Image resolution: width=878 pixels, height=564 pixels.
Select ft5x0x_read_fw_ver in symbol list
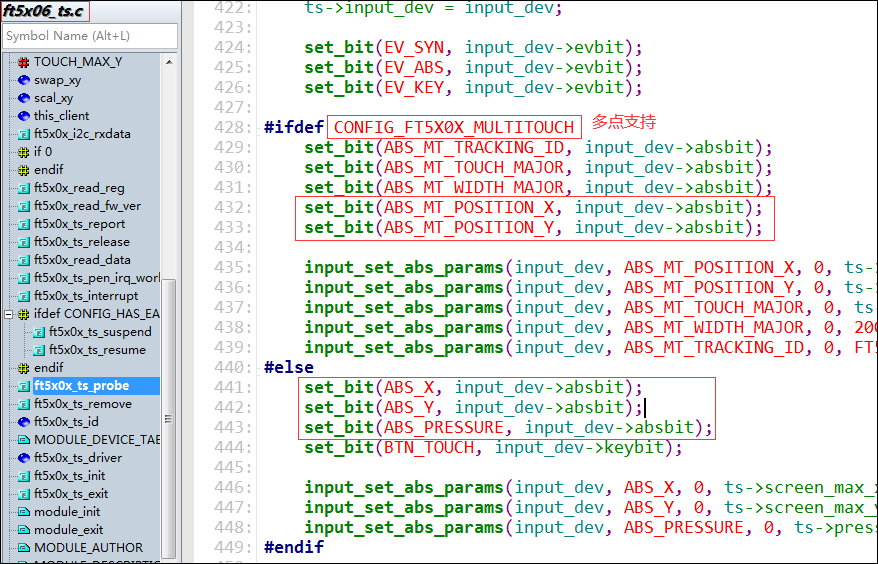tap(87, 206)
